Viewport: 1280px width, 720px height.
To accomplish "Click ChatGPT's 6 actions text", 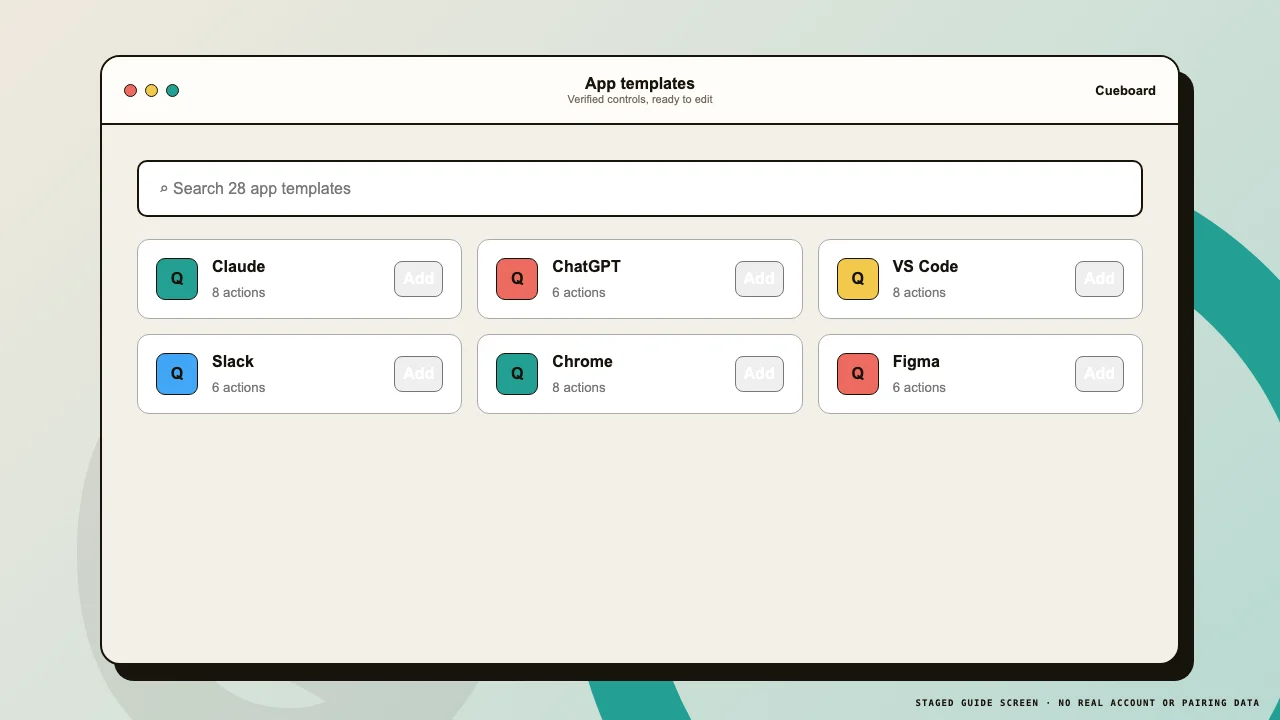I will (578, 293).
